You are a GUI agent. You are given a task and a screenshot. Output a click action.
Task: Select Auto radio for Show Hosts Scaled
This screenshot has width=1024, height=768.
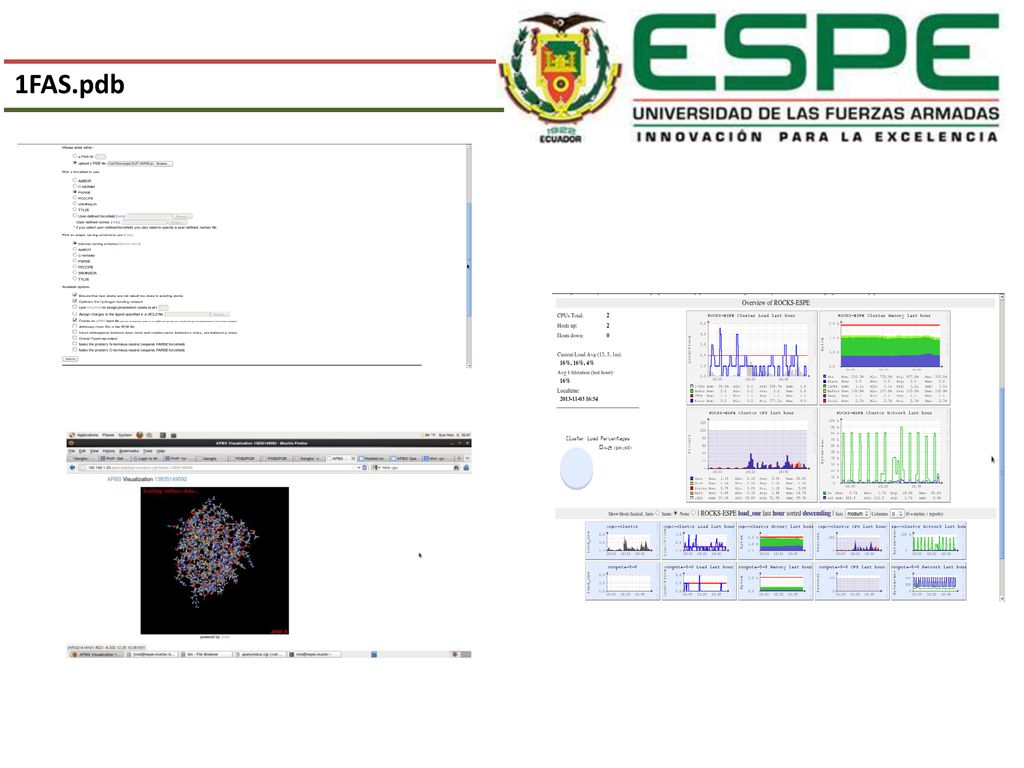(x=658, y=513)
